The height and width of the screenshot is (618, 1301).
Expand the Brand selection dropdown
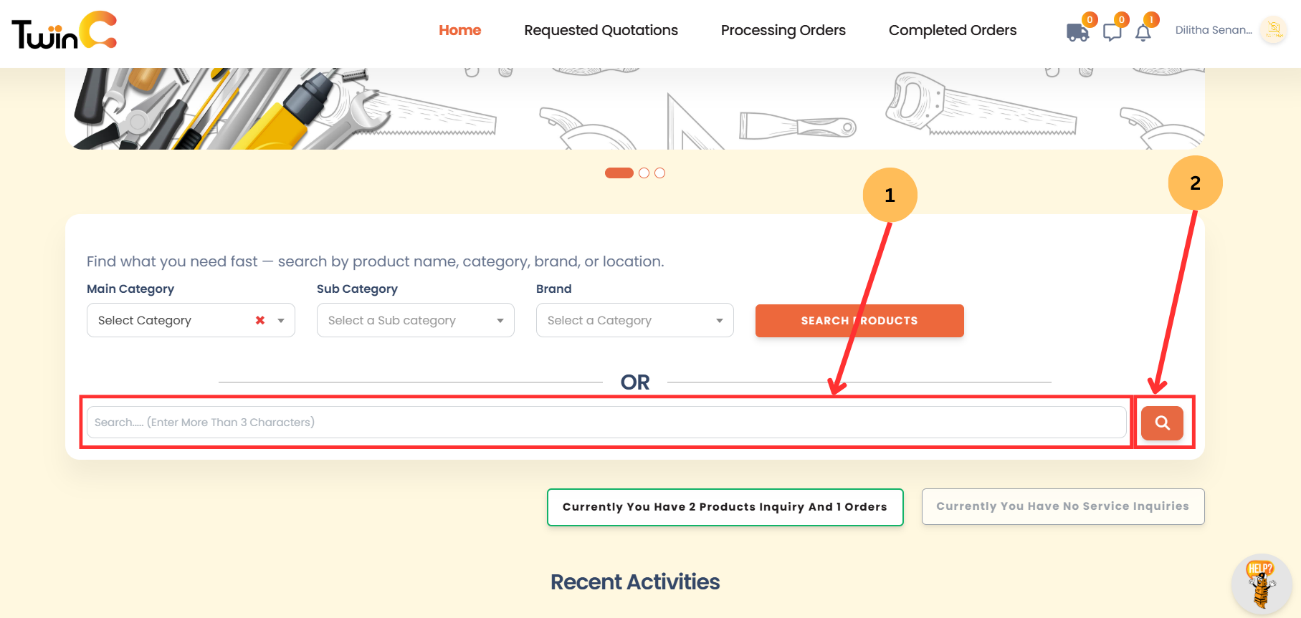click(x=634, y=320)
